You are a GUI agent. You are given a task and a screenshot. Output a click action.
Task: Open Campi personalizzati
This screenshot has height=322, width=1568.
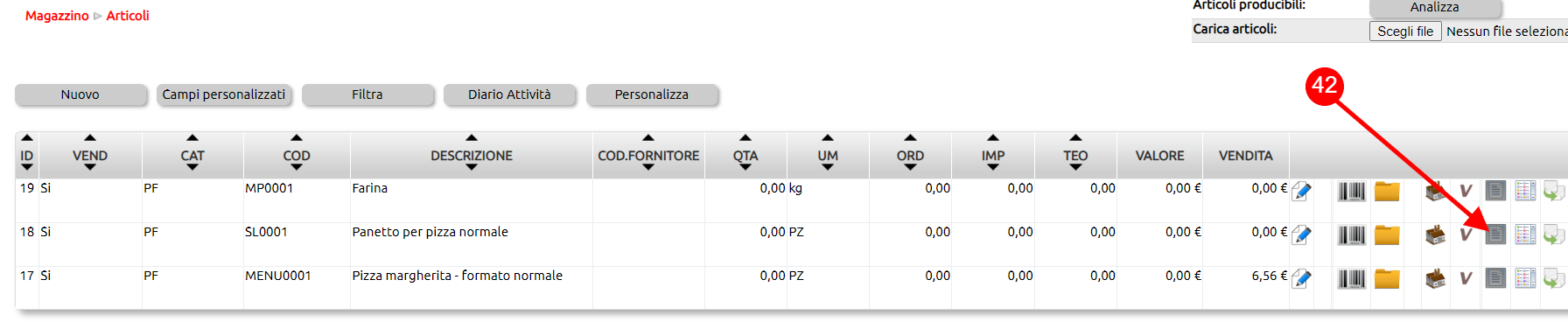click(224, 94)
